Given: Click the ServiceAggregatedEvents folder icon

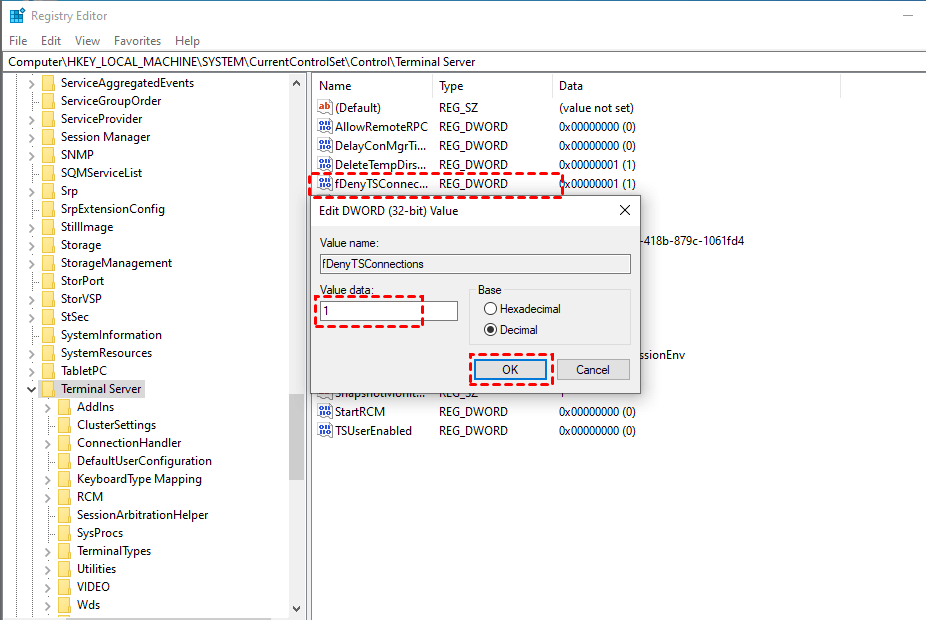Looking at the screenshot, I should pos(49,83).
